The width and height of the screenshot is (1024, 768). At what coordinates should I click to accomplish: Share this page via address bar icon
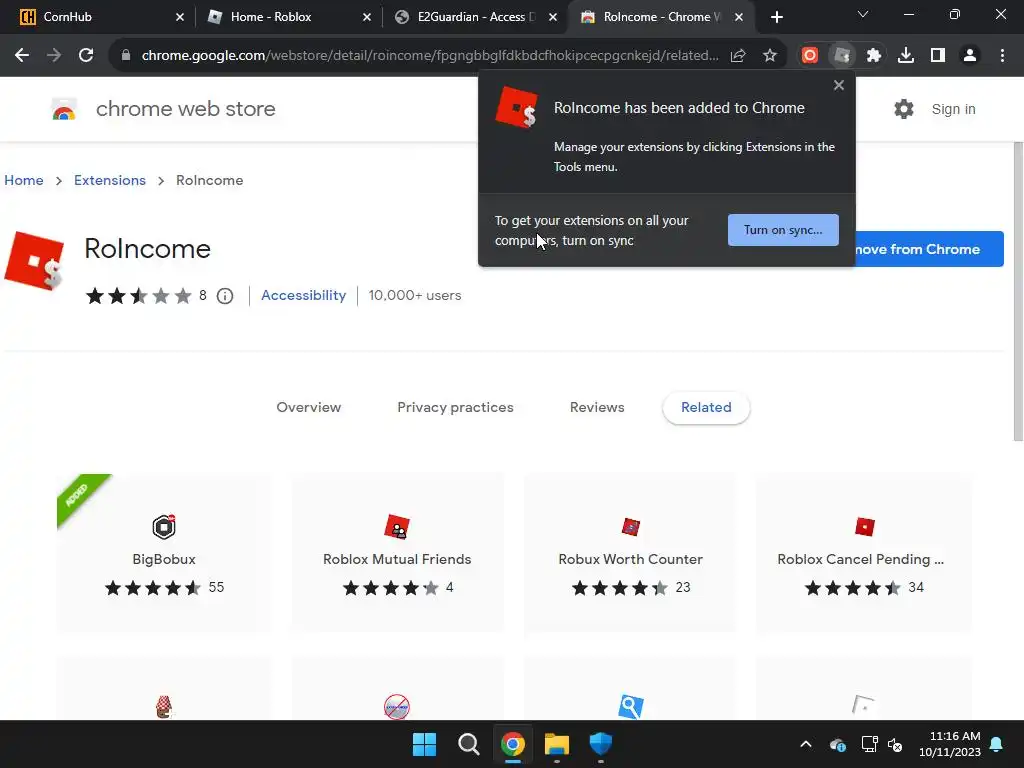pos(738,56)
